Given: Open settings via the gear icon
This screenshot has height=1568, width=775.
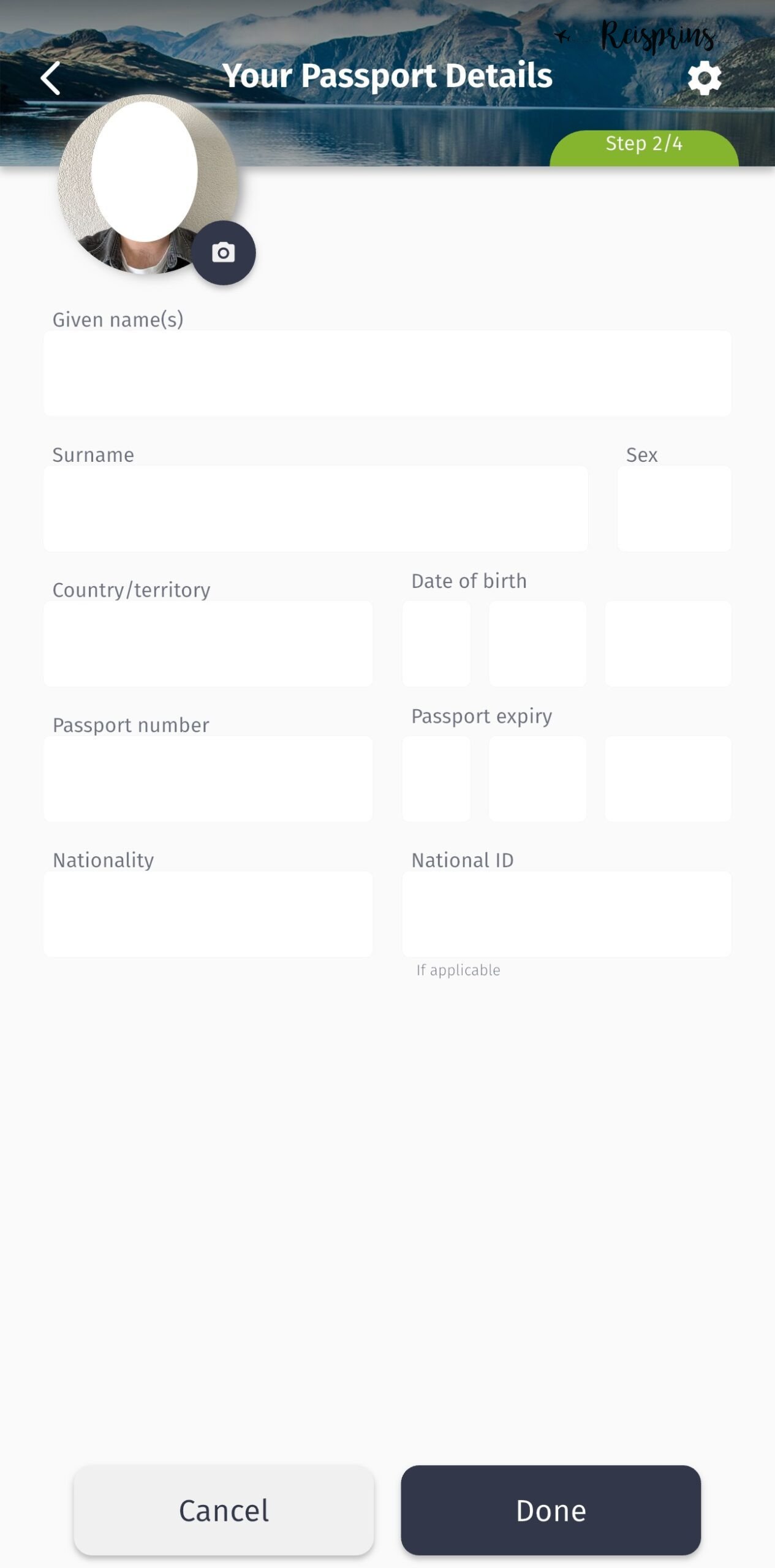Looking at the screenshot, I should pos(704,78).
